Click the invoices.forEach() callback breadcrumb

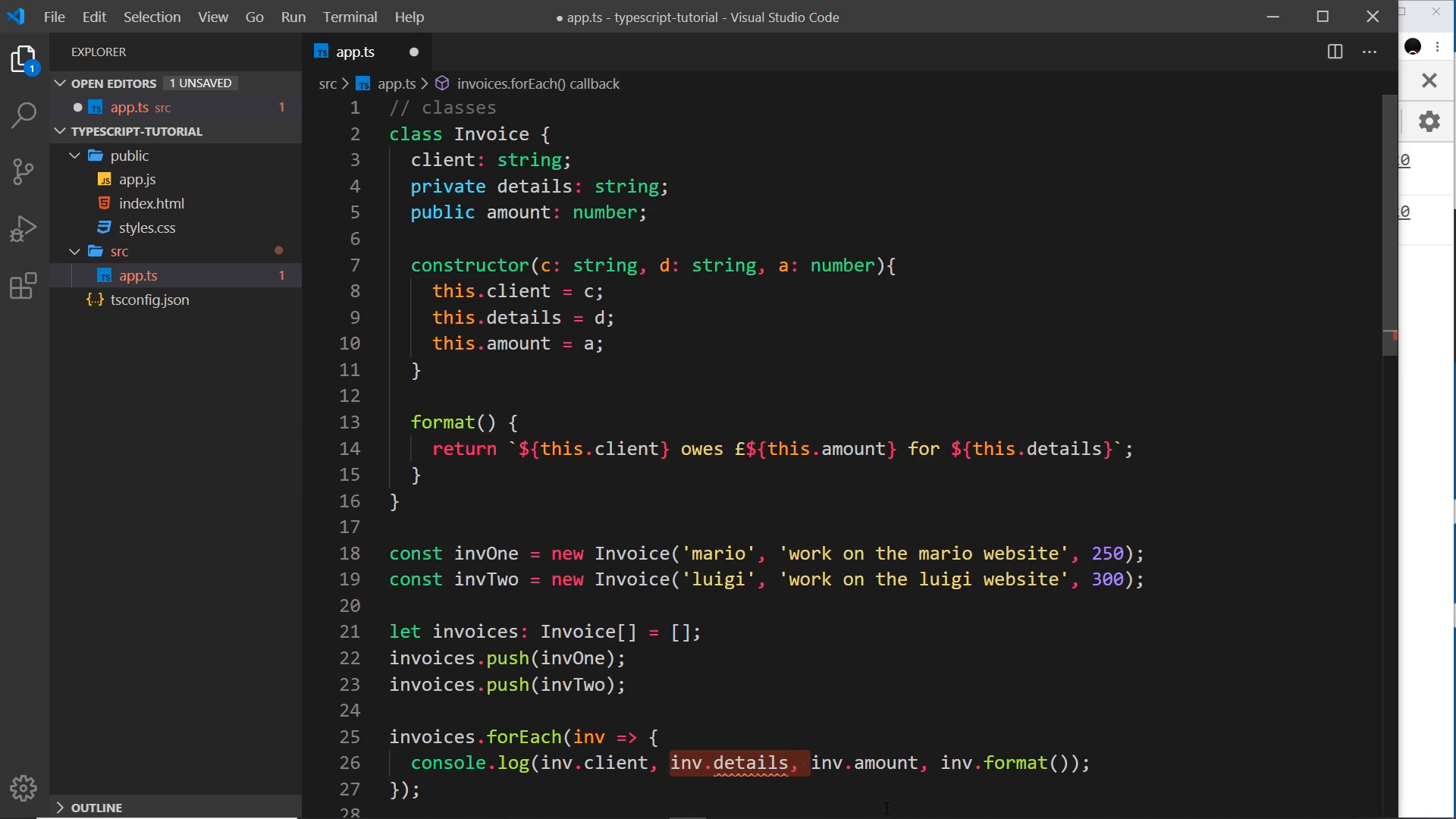(538, 83)
